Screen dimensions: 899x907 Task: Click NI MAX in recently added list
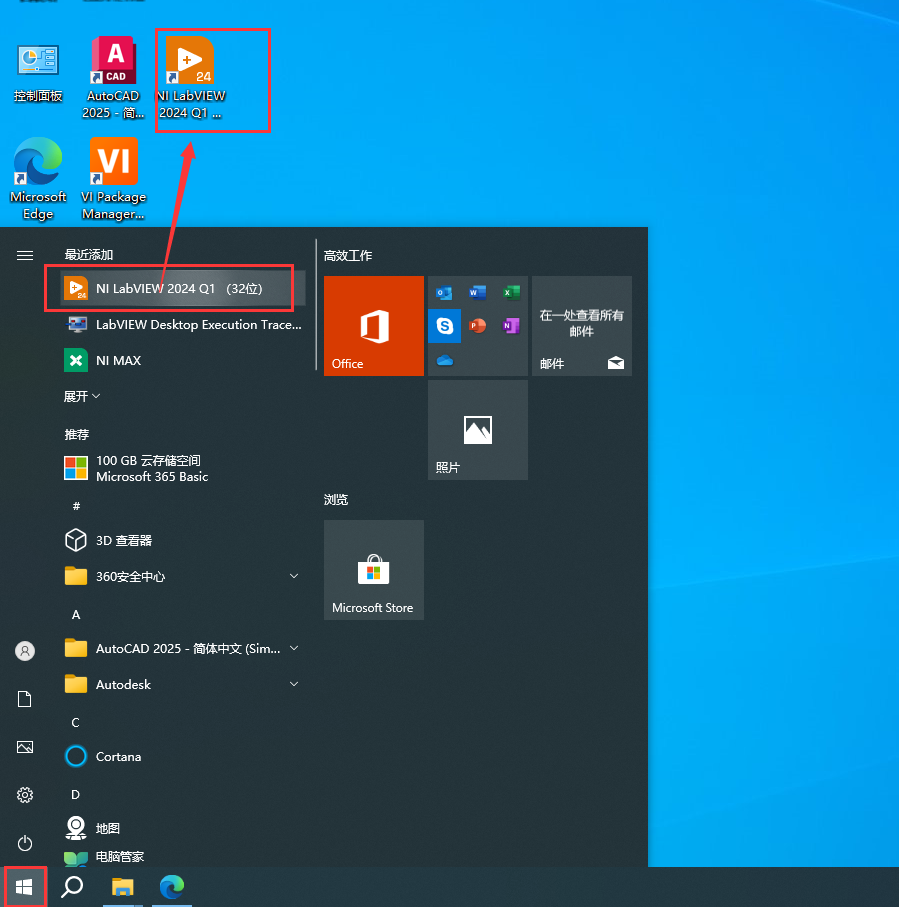pyautogui.click(x=118, y=360)
